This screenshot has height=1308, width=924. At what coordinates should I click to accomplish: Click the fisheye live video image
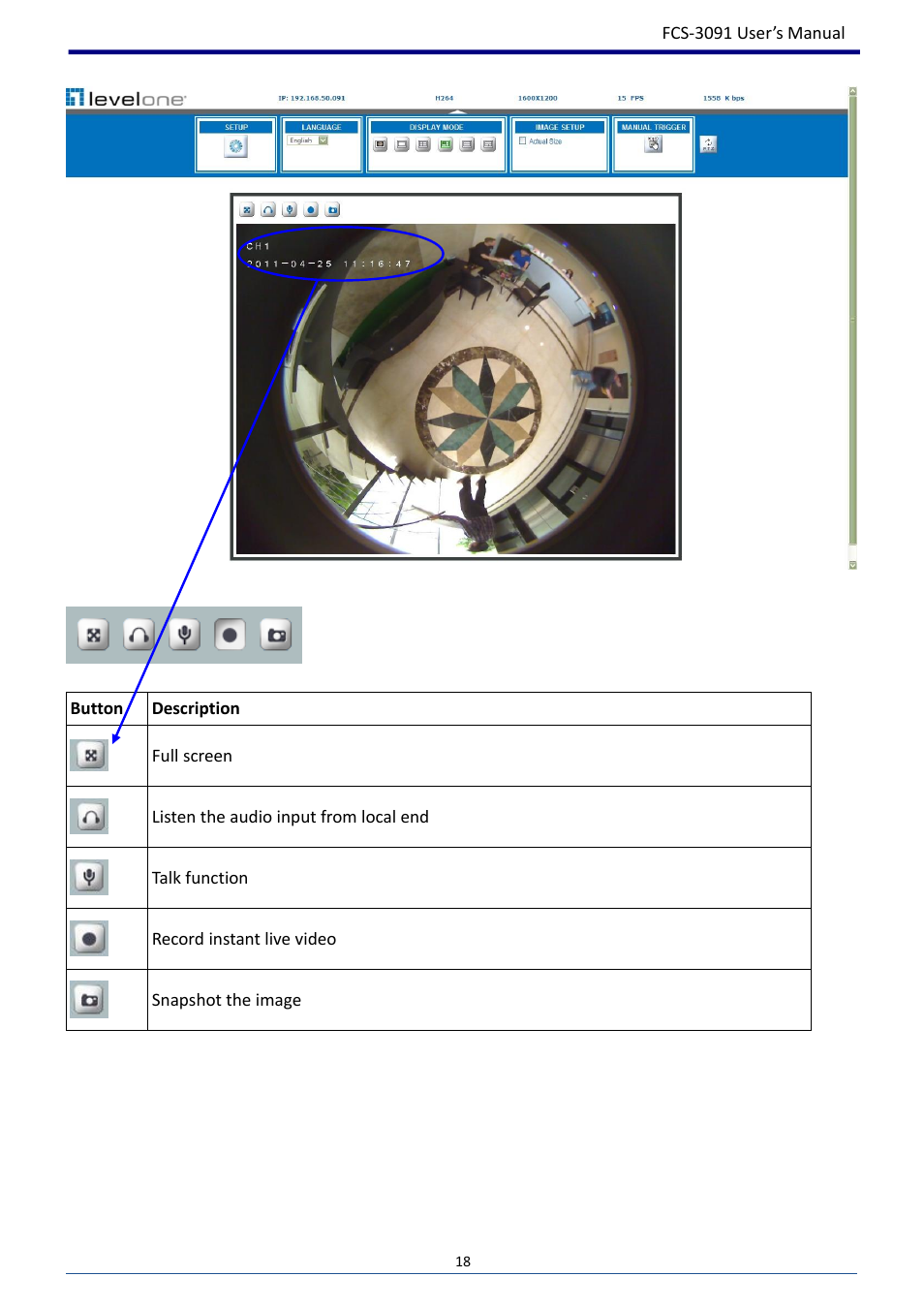pyautogui.click(x=456, y=389)
